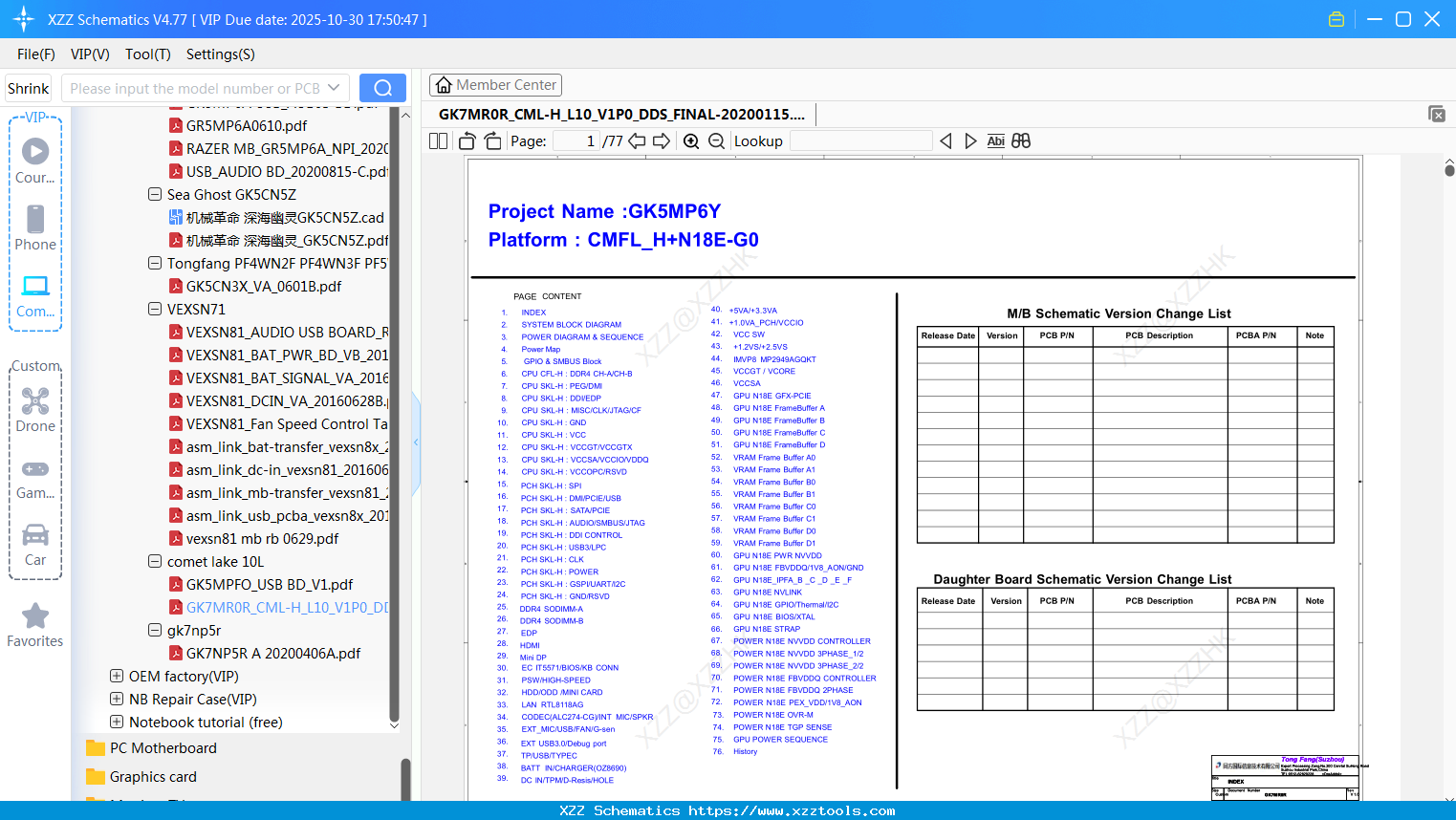Click the panel restore icon at top right
The width and height of the screenshot is (1456, 820).
point(1437,114)
